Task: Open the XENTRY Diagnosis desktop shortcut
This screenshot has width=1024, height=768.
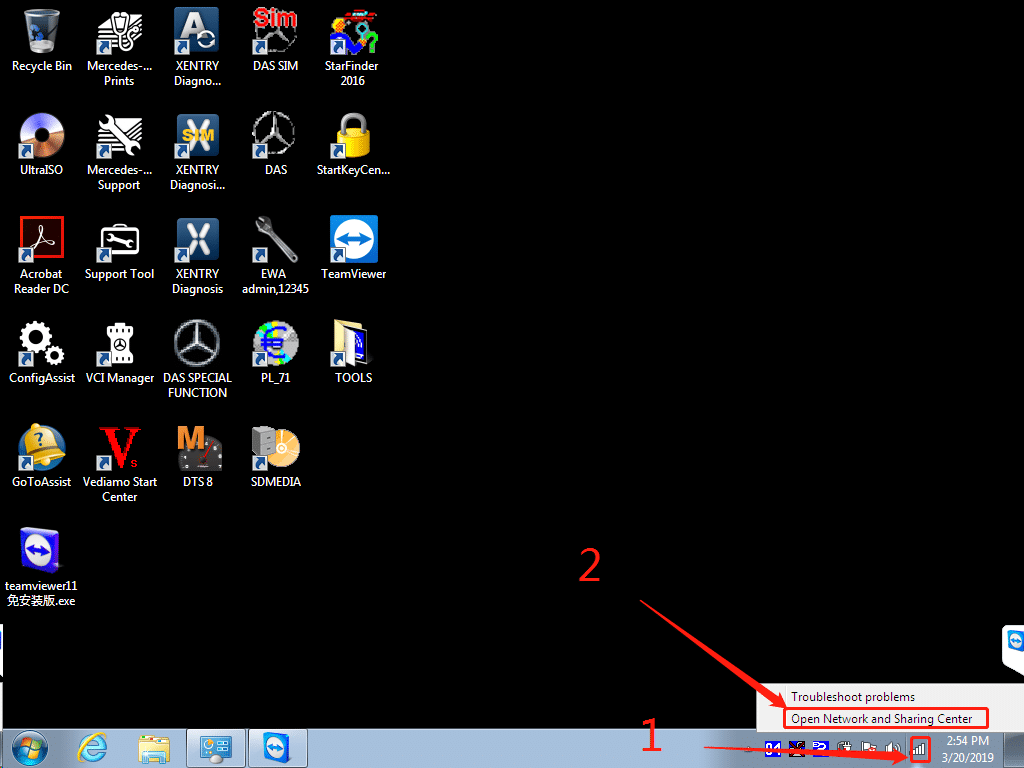Action: (x=197, y=242)
